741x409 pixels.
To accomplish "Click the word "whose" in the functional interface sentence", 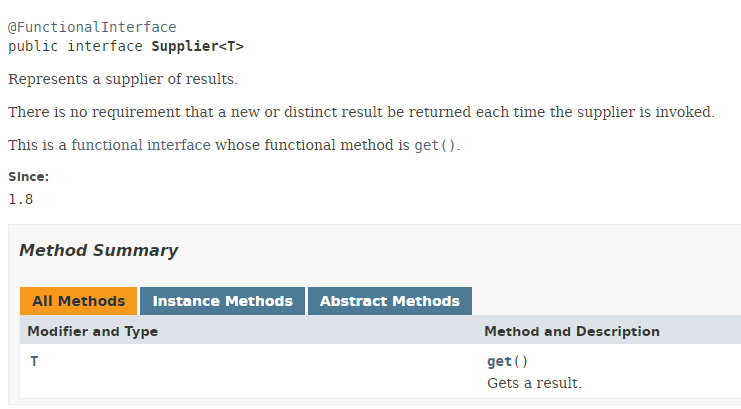I will pyautogui.click(x=236, y=145).
